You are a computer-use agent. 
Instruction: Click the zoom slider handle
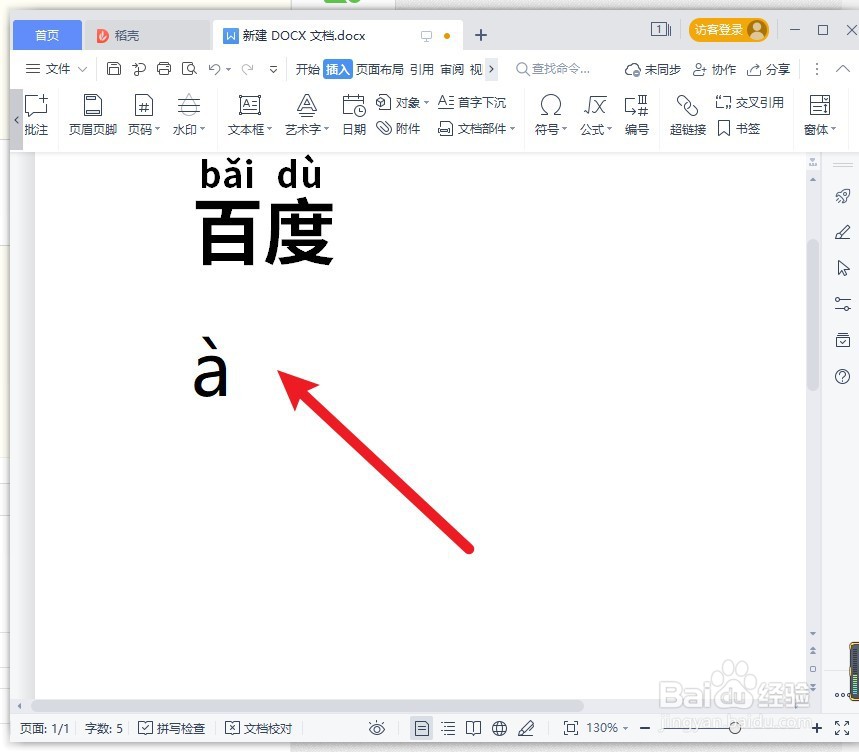735,728
